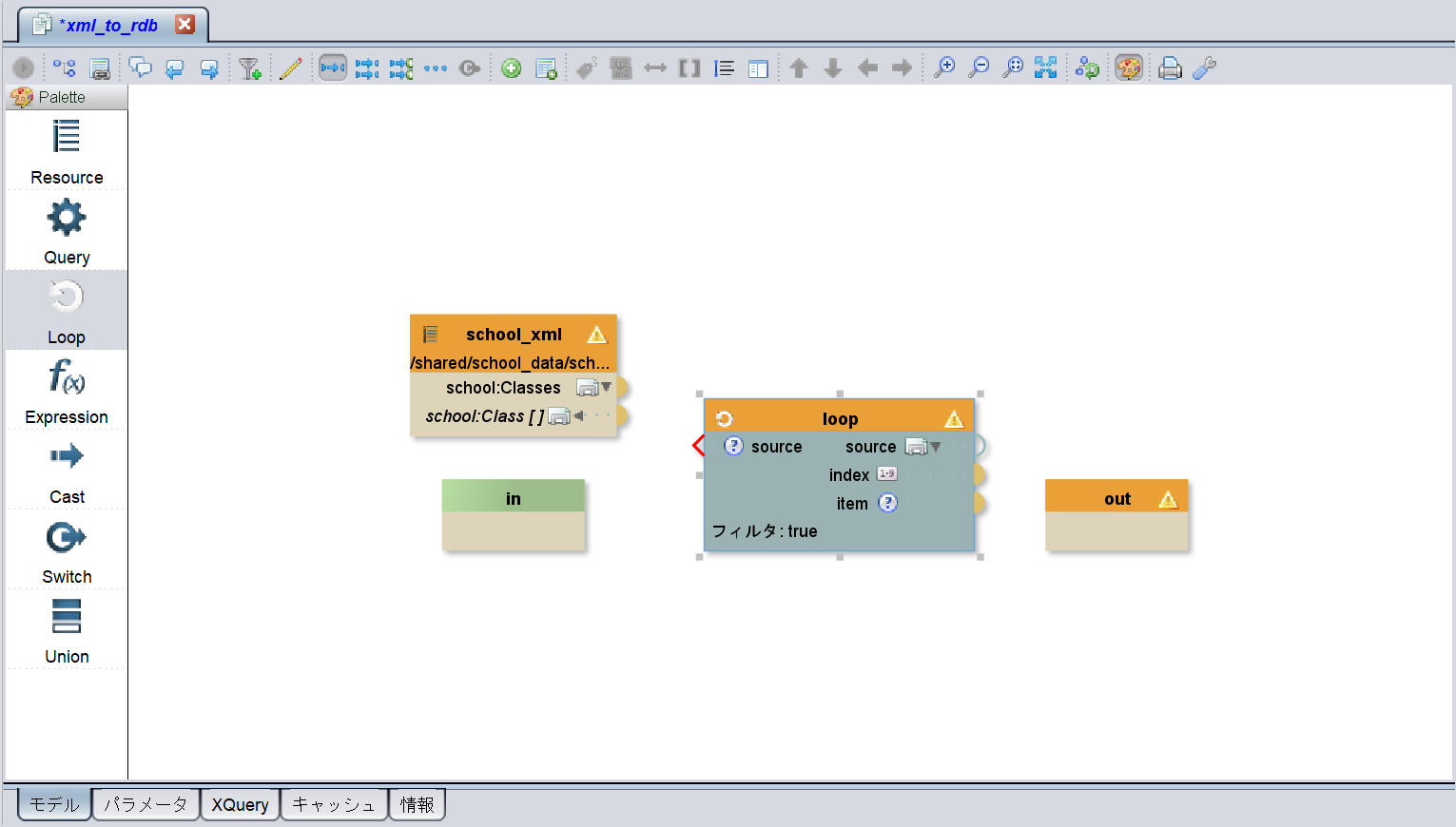This screenshot has width=1456, height=827.
Task: Click the gray switch arrow toolbar icon
Action: [470, 68]
